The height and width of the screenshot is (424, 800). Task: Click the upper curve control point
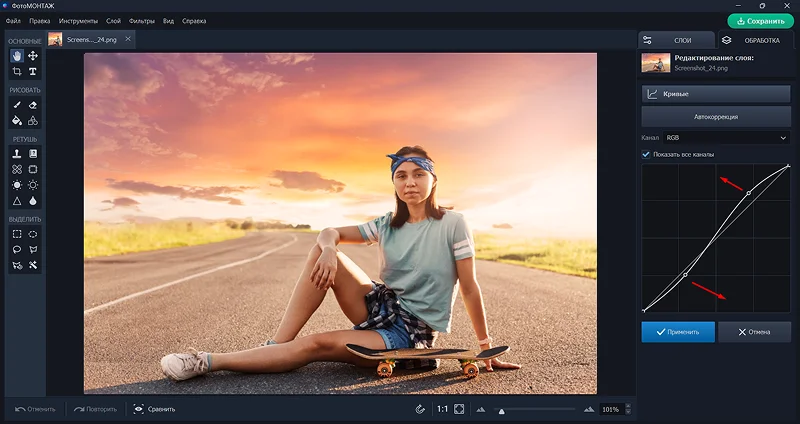748,193
